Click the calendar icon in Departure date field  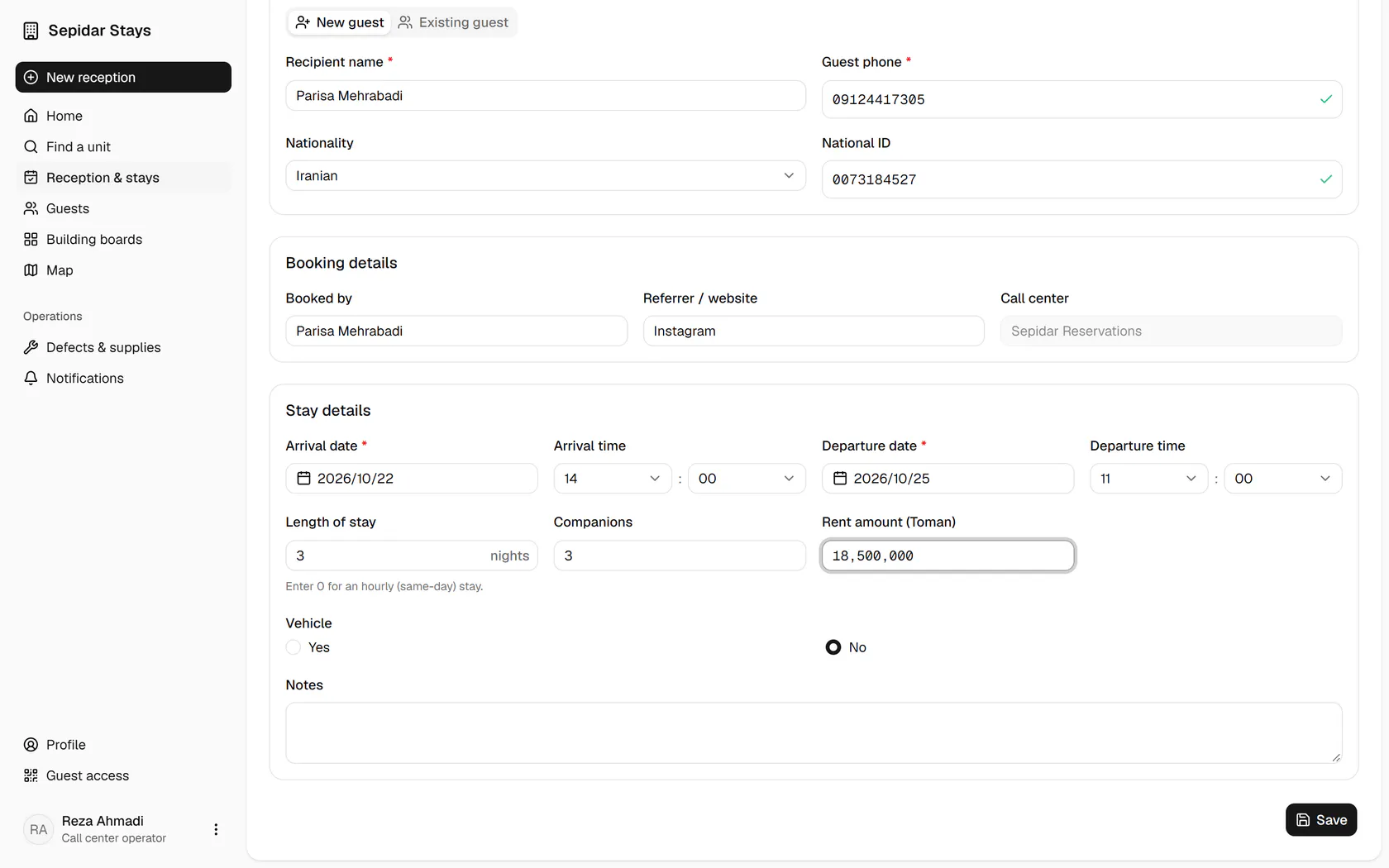[x=840, y=479]
